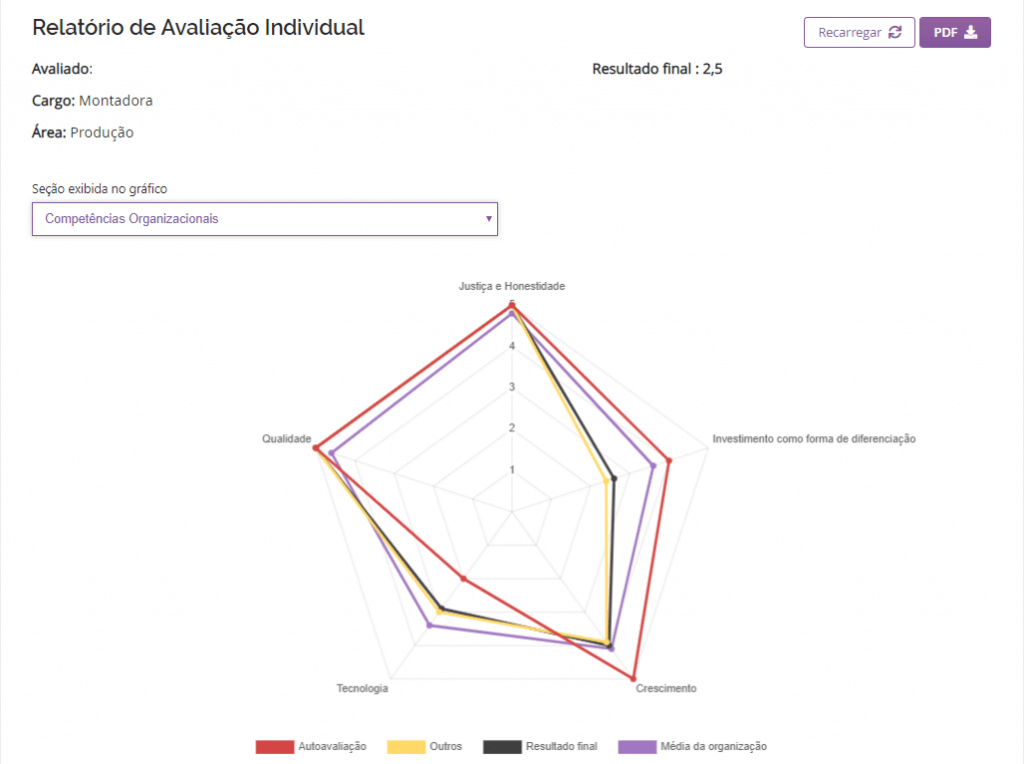Open the Competências Organizacionais section dropdown
Screen dimensions: 1024x764
(264, 218)
